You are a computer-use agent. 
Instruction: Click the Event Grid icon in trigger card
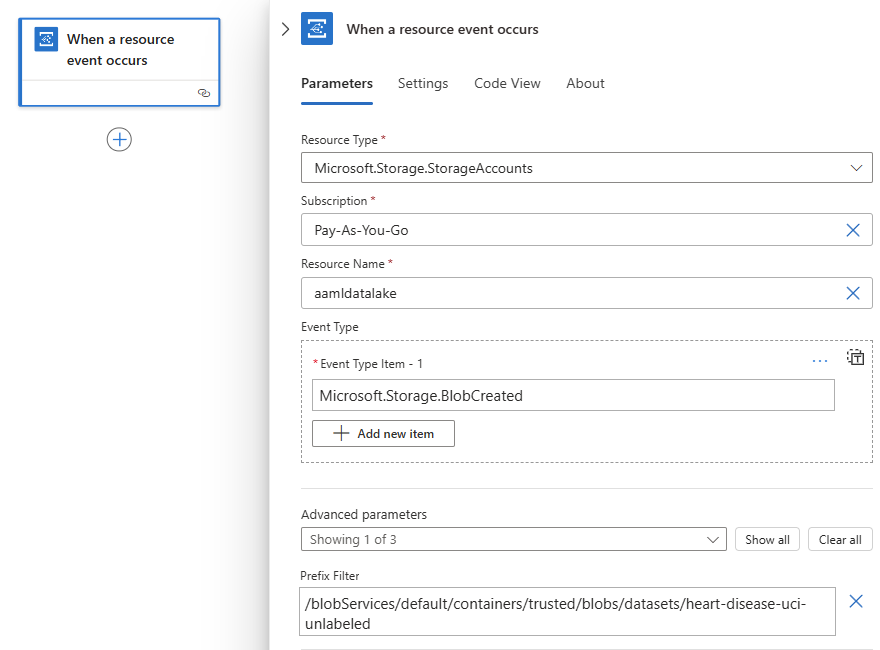pyautogui.click(x=46, y=40)
